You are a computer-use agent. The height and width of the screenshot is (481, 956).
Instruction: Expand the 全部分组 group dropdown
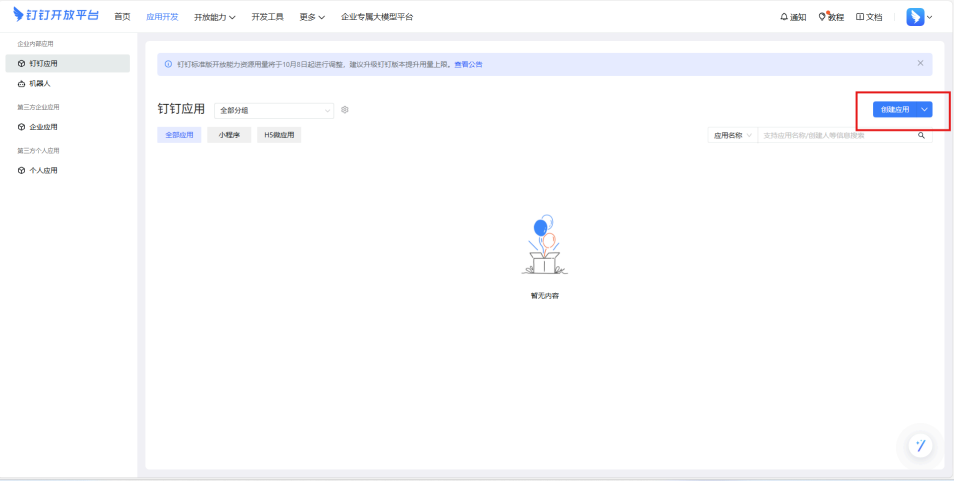[x=274, y=110]
